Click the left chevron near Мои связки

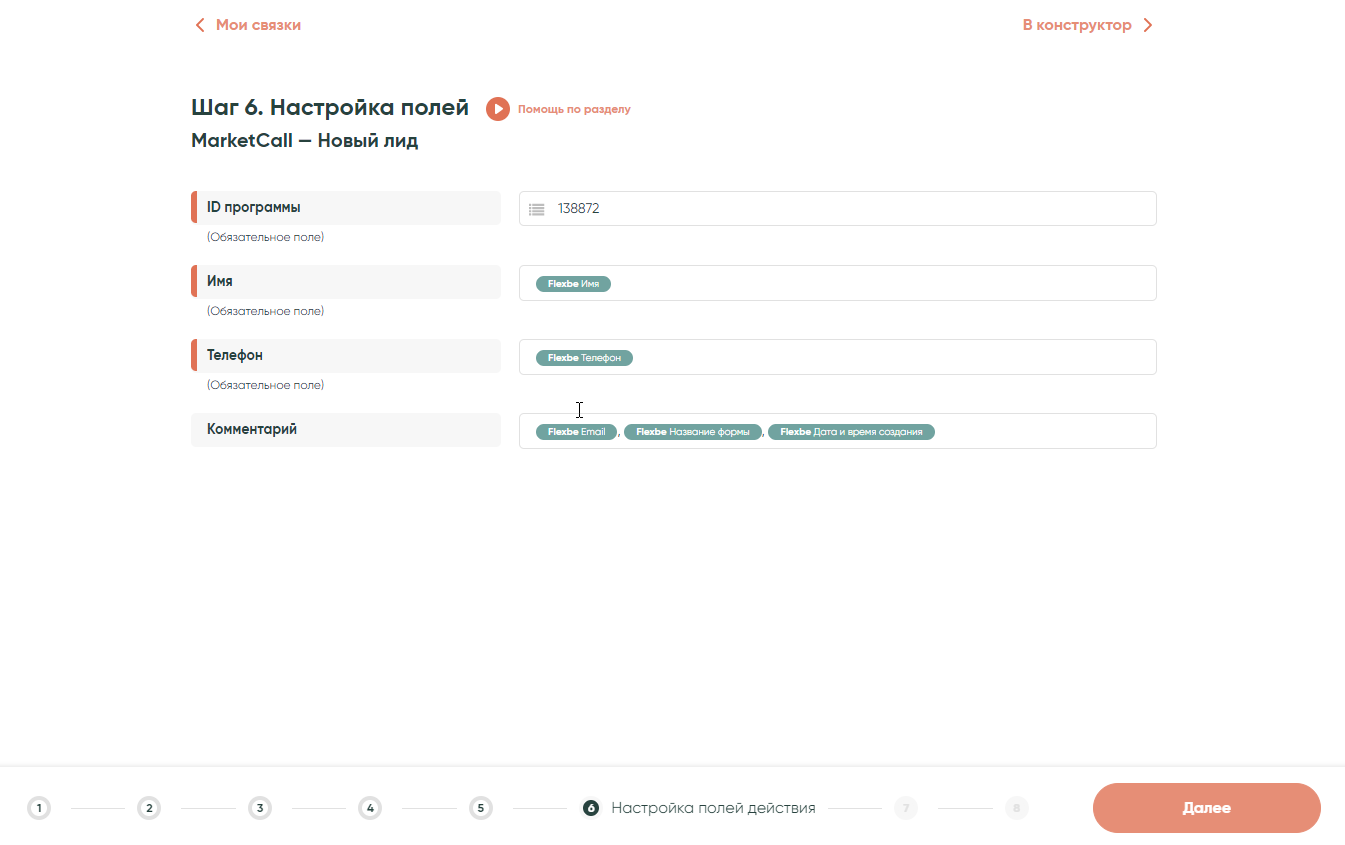[x=200, y=25]
